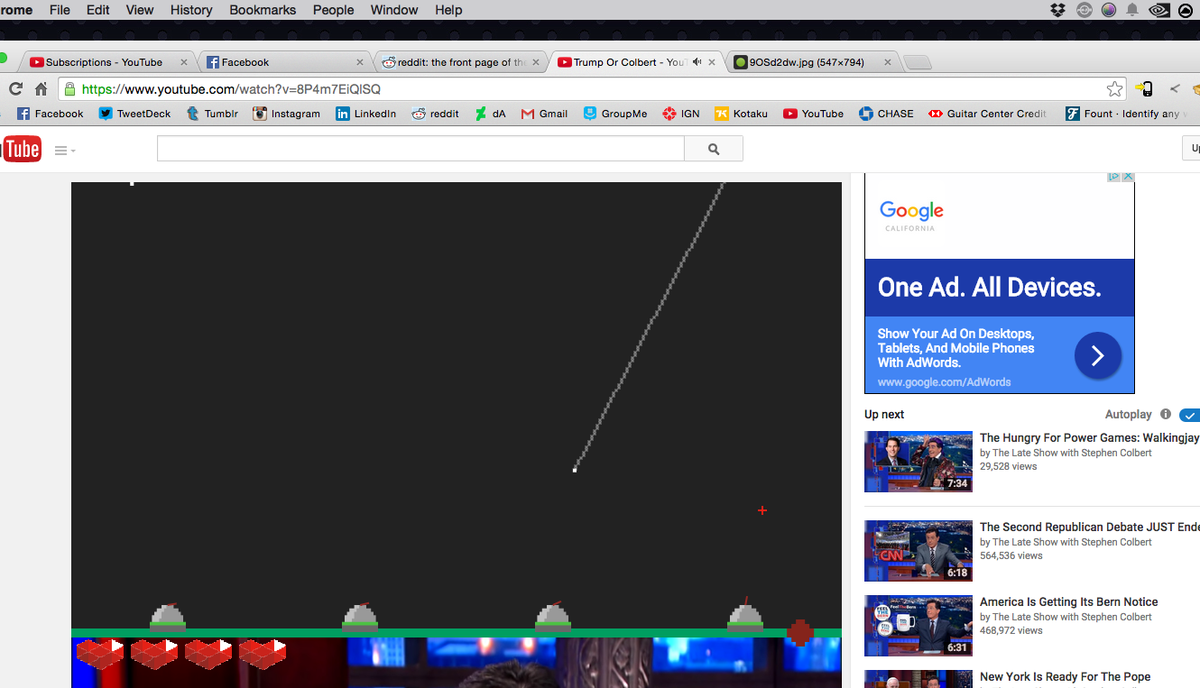Viewport: 1200px width, 688px height.
Task: Open the History menu
Action: click(x=191, y=10)
